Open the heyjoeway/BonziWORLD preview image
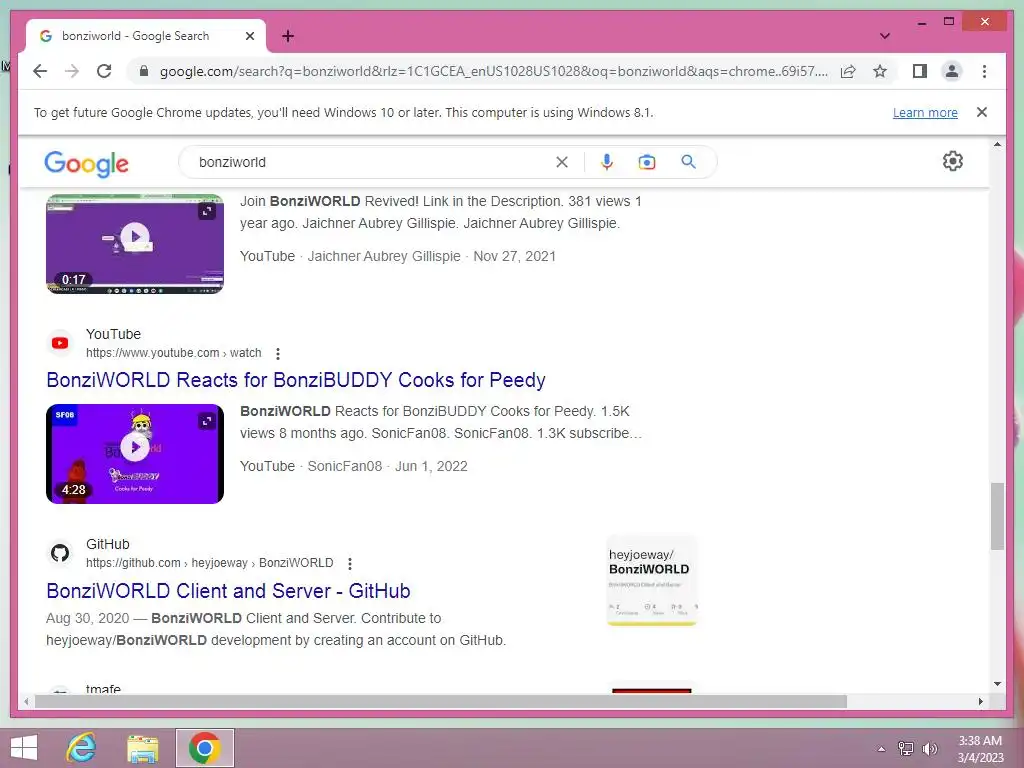 click(652, 581)
